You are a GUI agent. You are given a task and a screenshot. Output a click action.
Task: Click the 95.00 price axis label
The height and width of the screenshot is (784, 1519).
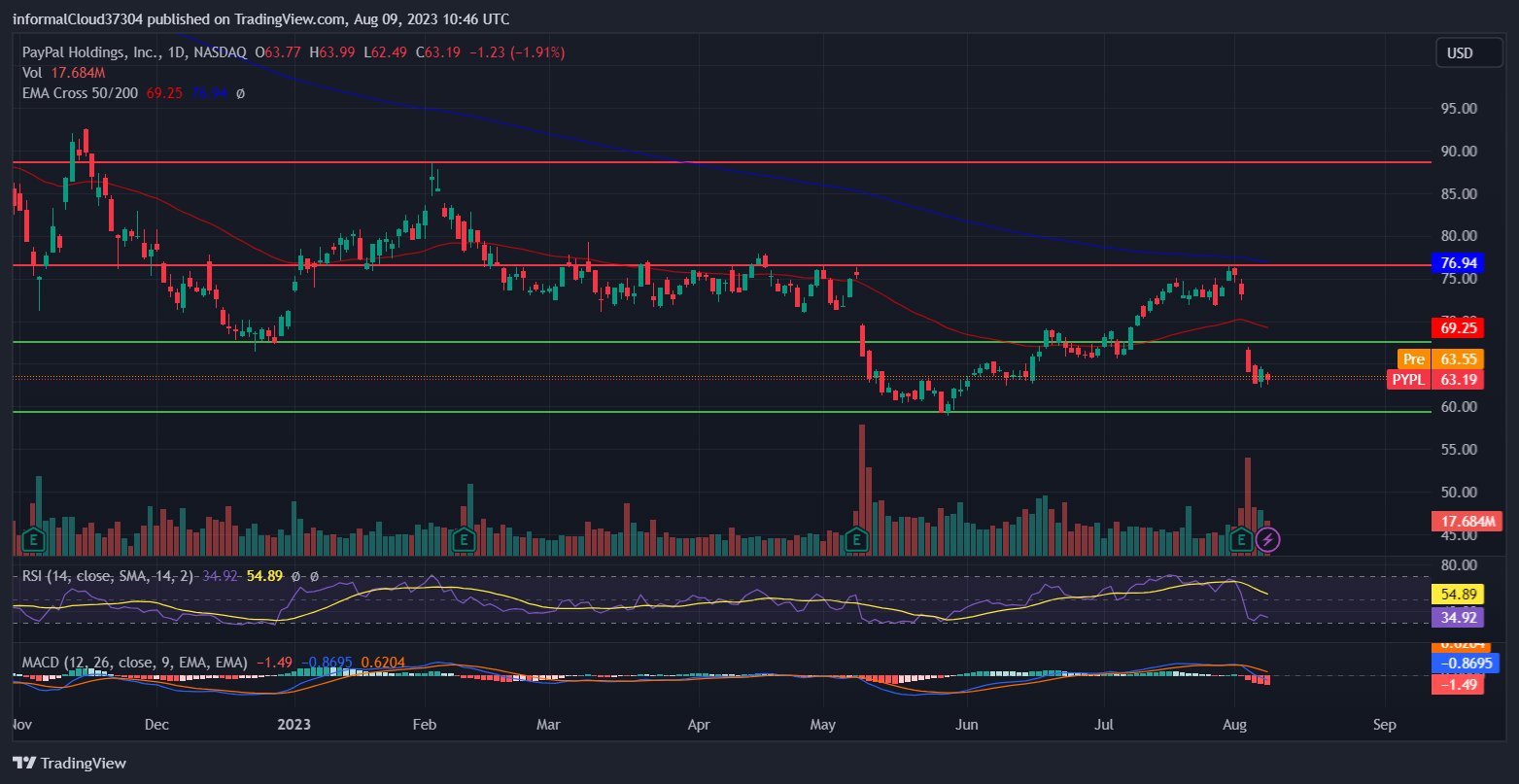click(x=1459, y=108)
